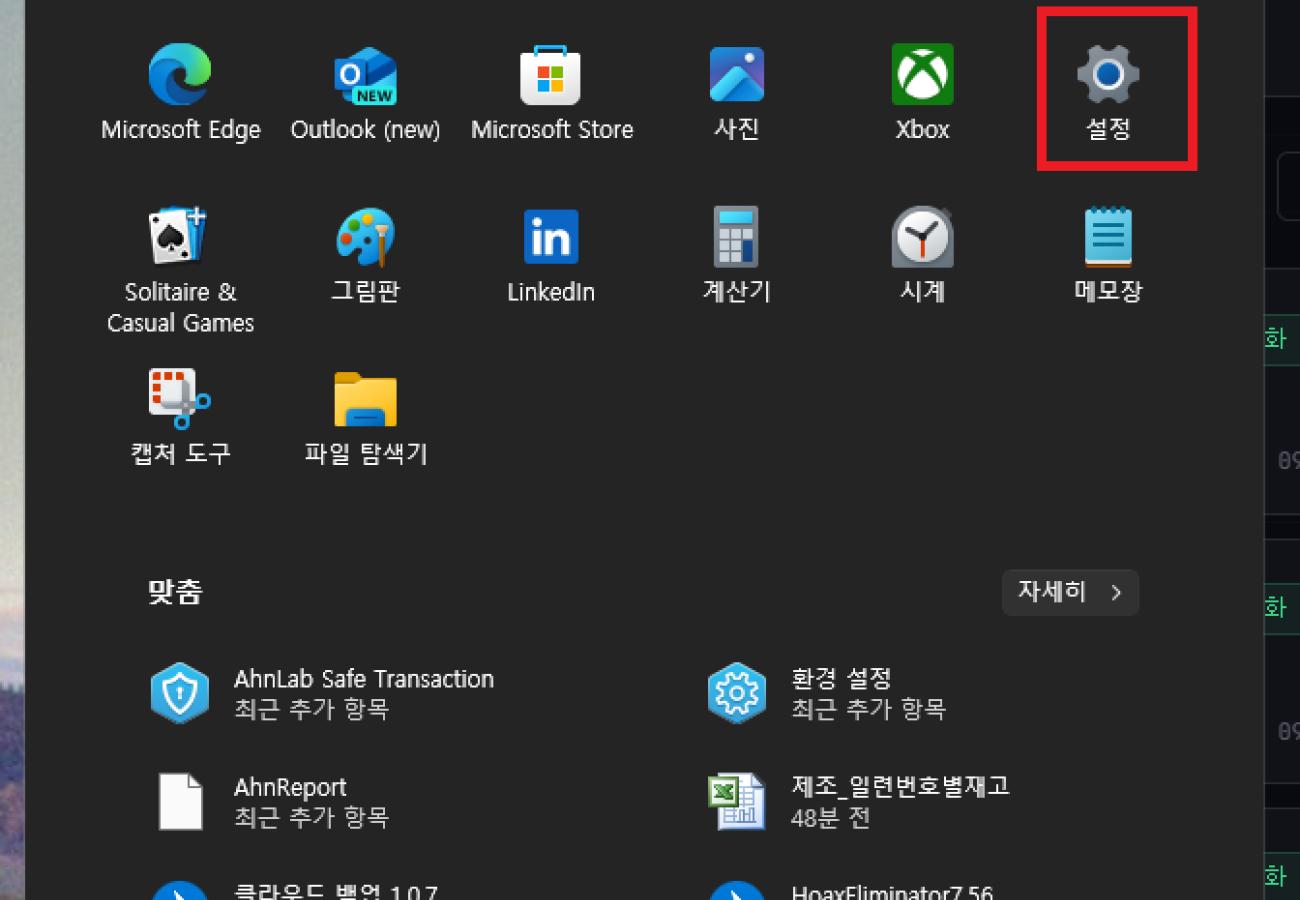Screen dimensions: 1300x900
Task: Open the LinkedIn app
Action: coord(551,256)
